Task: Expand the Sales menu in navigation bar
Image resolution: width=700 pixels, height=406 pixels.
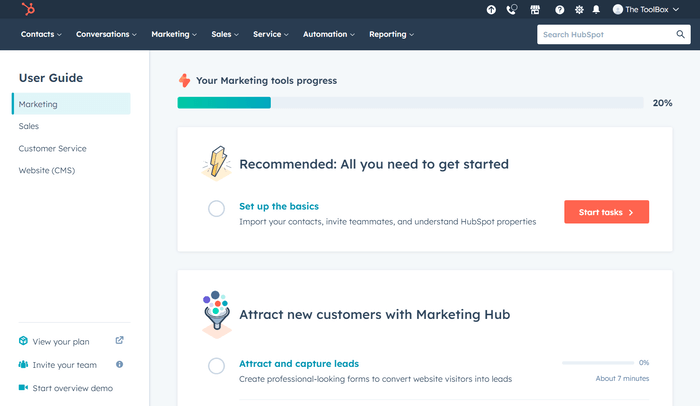Action: point(225,34)
